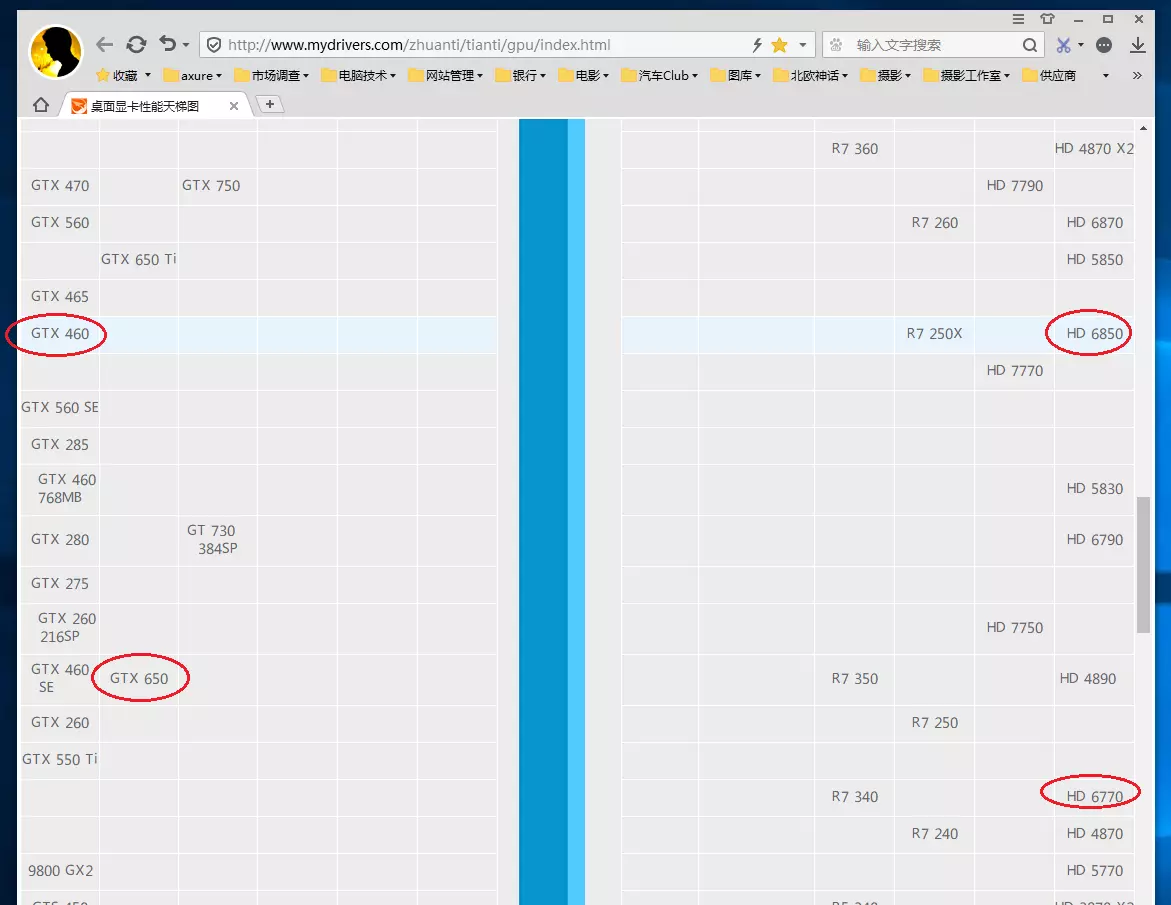Click the skin shirt icon in title bar
1171x905 pixels.
(1048, 19)
